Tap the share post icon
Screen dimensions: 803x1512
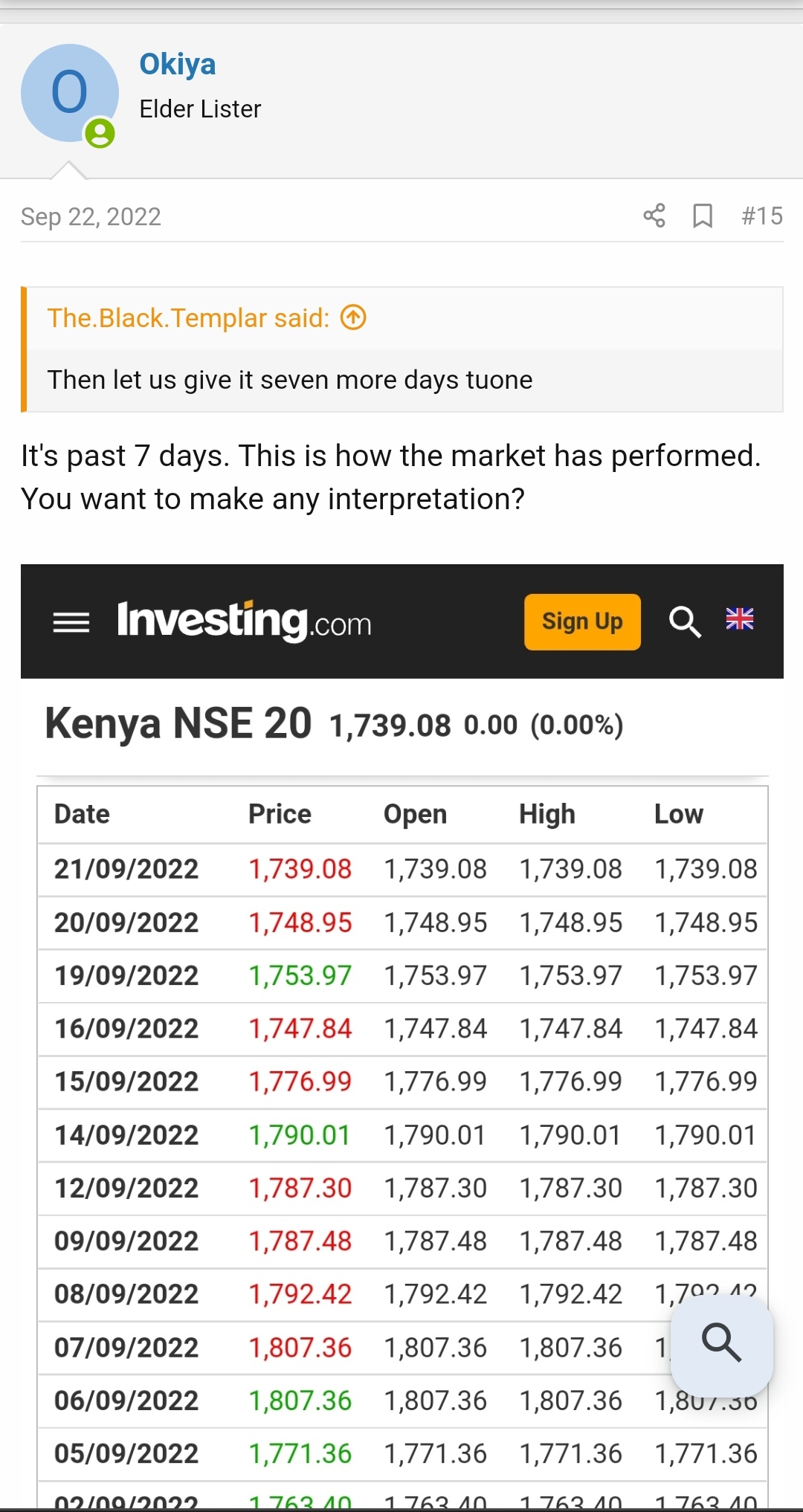[654, 216]
